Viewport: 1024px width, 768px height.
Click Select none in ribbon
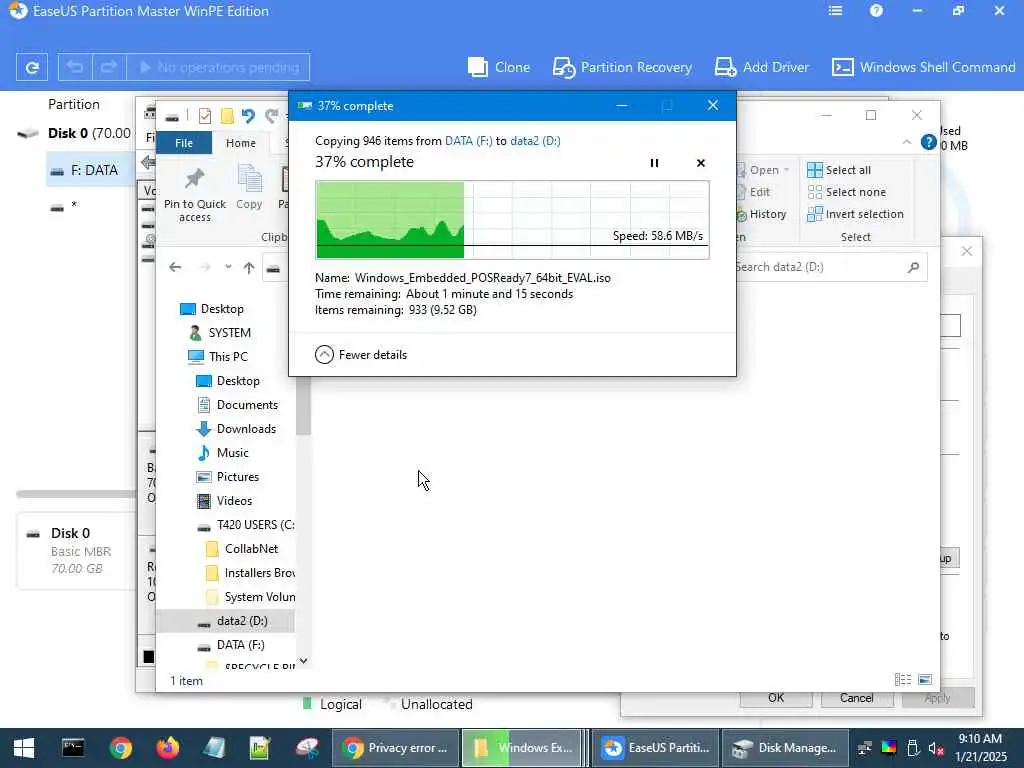coord(846,192)
